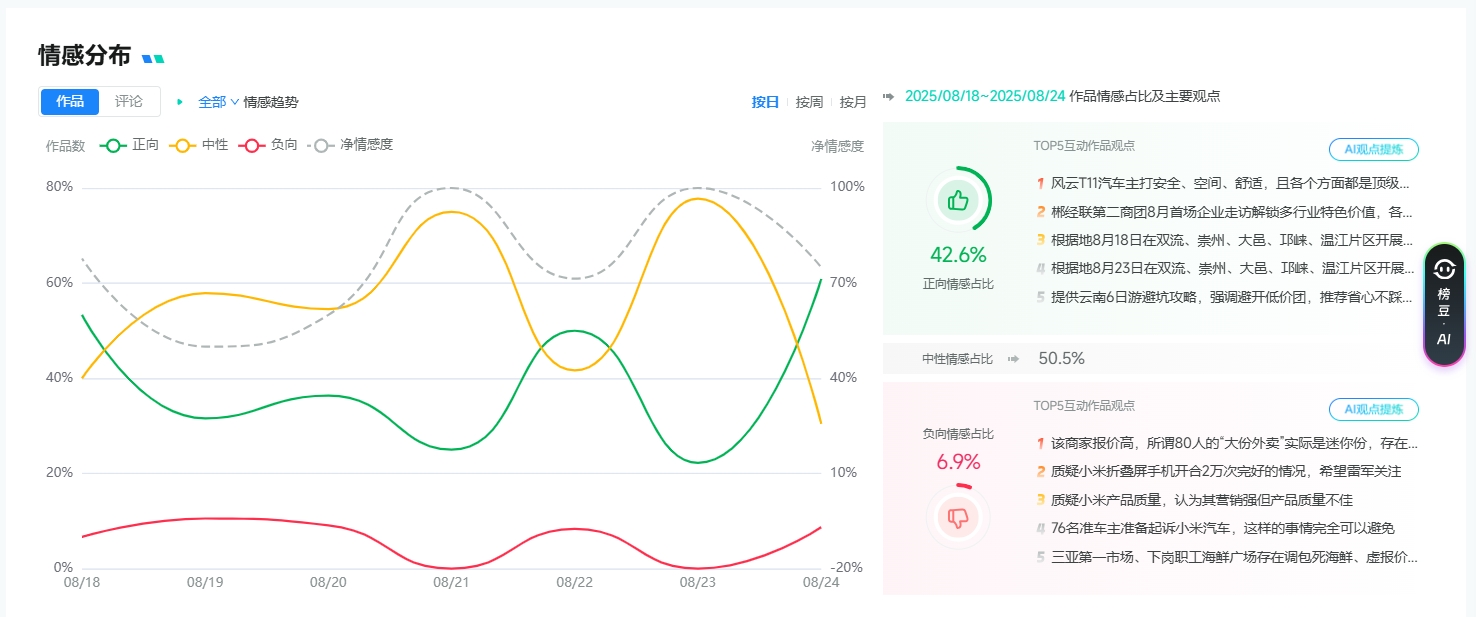
Task: Click the 2025/08/18~2025/08/24 date range
Action: pos(984,97)
